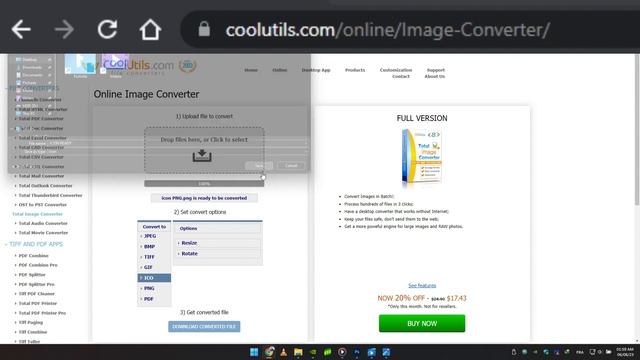Click the padlock site security icon
Viewport: 640px width, 360px height.
tap(204, 29)
